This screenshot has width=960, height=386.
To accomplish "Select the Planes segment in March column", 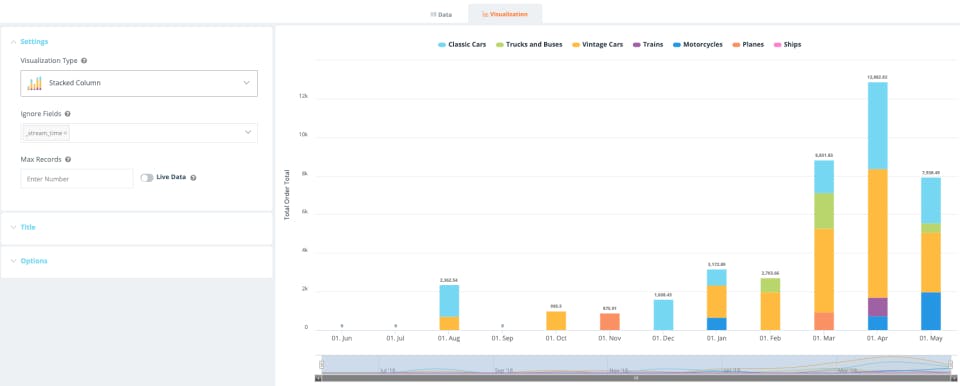I will [824, 322].
